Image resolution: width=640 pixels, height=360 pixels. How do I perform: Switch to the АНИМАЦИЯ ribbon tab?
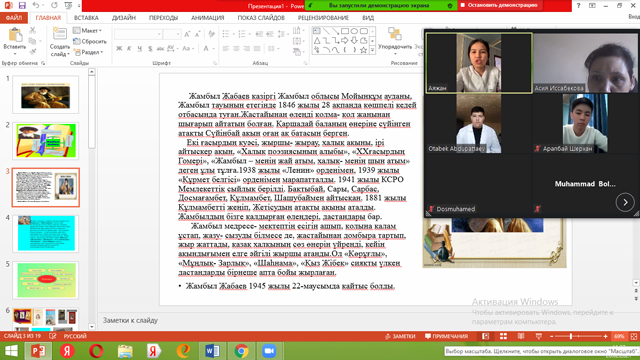tap(208, 18)
